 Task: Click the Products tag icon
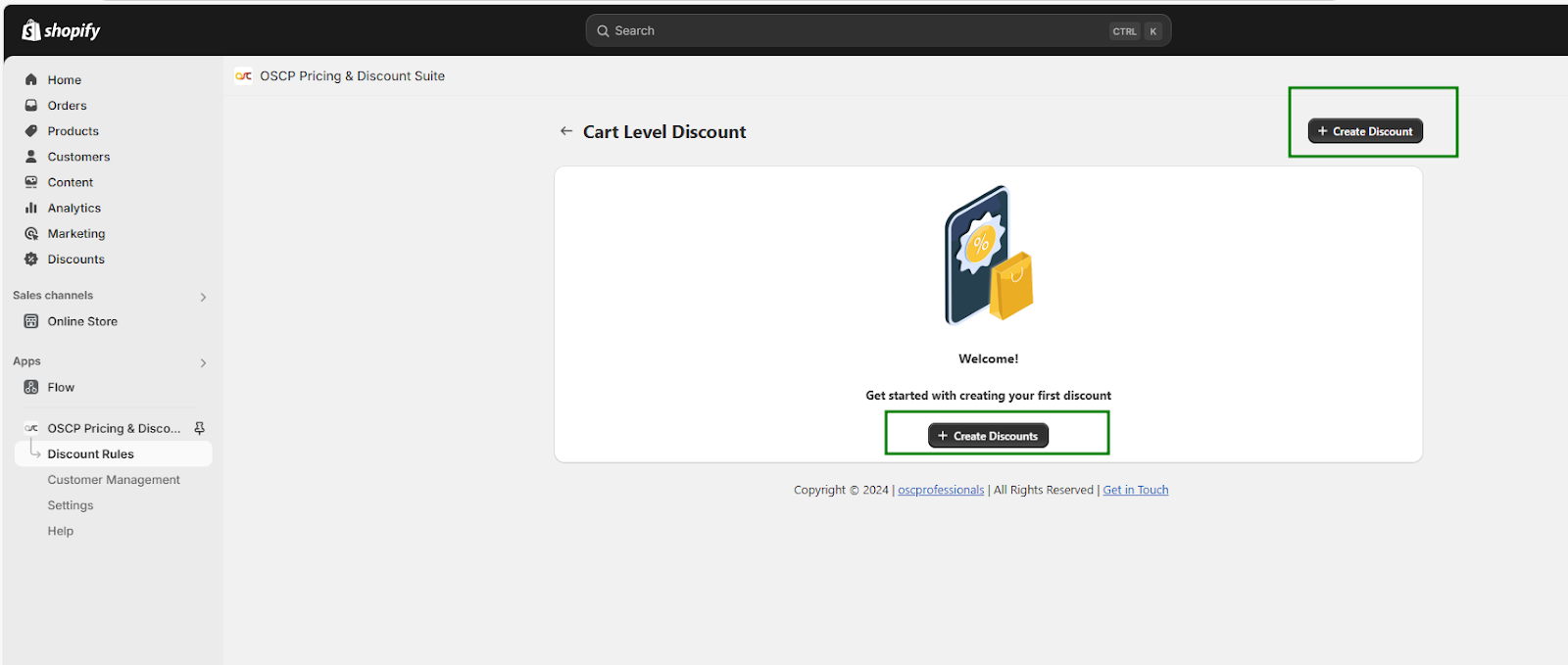[31, 130]
